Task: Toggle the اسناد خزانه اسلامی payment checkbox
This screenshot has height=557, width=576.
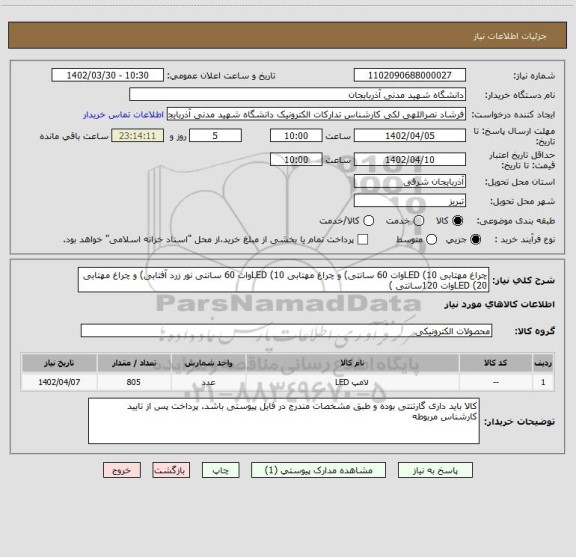Action: [x=363, y=240]
